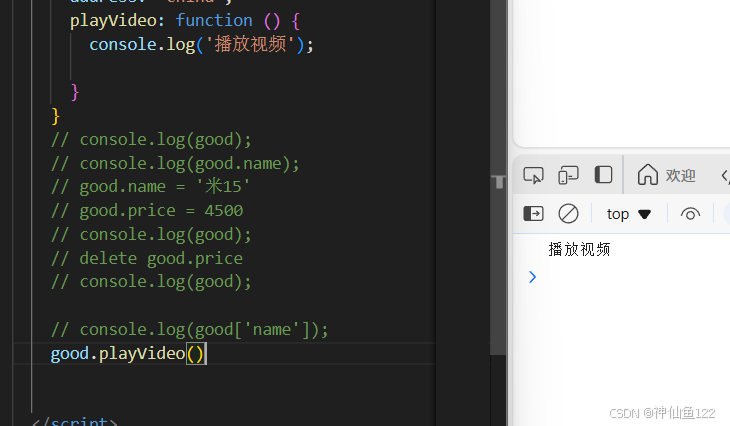730x426 pixels.
Task: Click the // console.log(good['name']) comment
Action: 189,330
